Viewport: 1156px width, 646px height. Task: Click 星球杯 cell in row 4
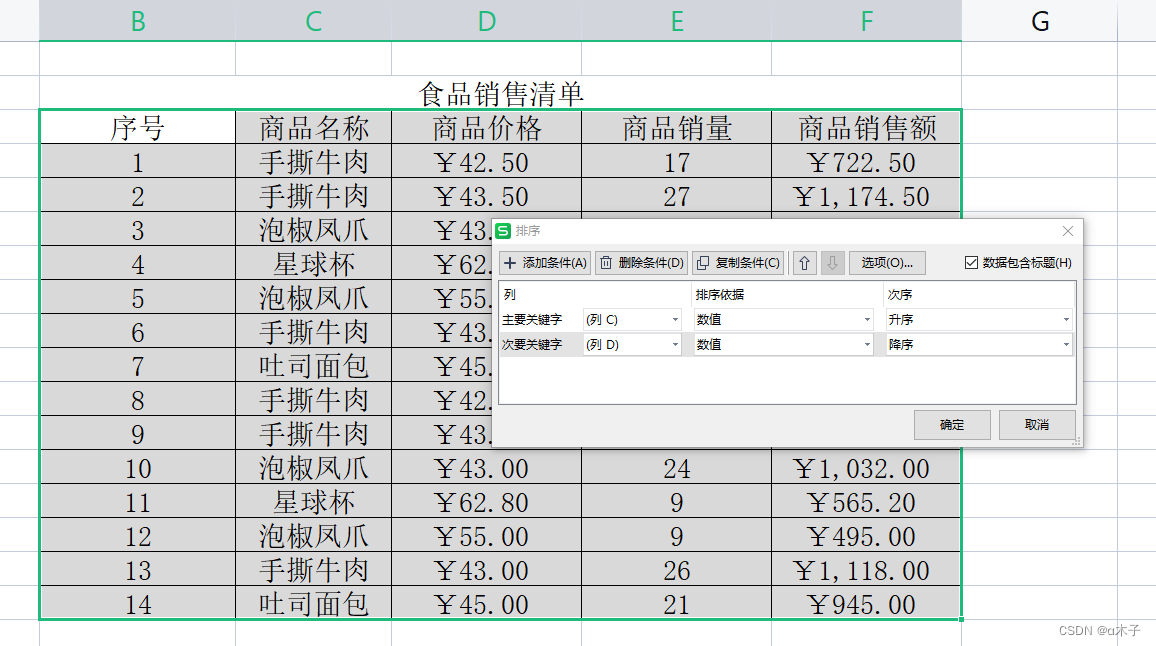click(x=313, y=263)
